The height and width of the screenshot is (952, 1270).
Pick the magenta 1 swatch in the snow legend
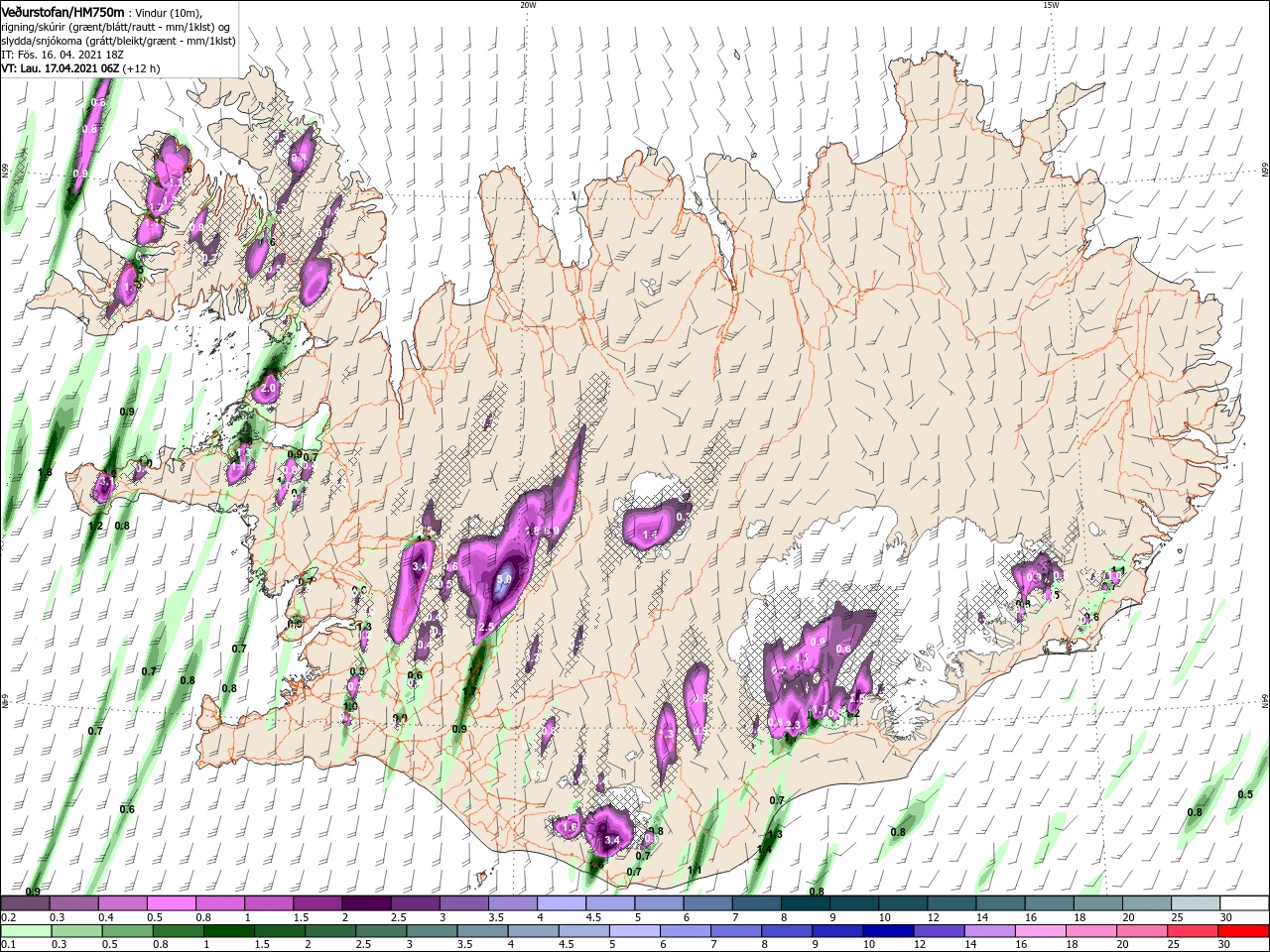click(268, 903)
